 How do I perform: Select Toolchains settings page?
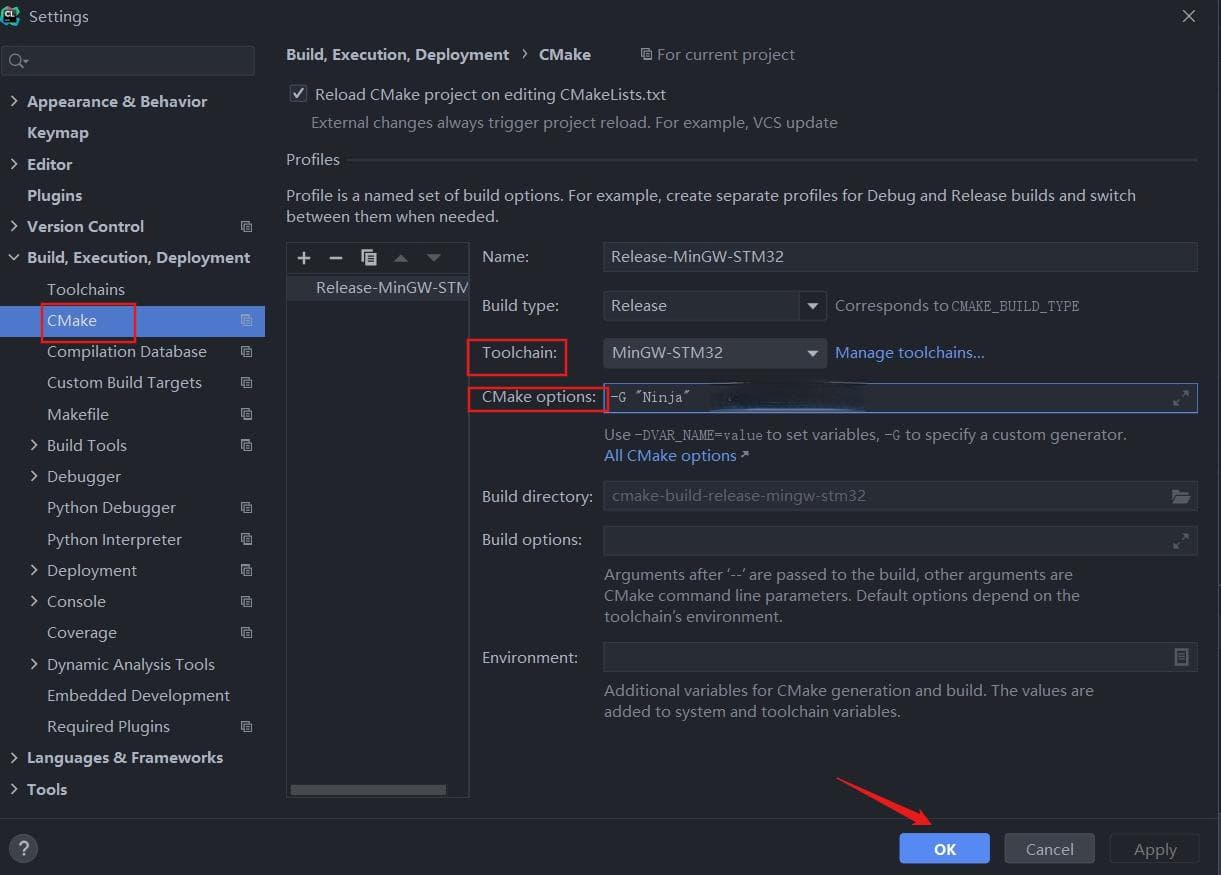point(86,289)
